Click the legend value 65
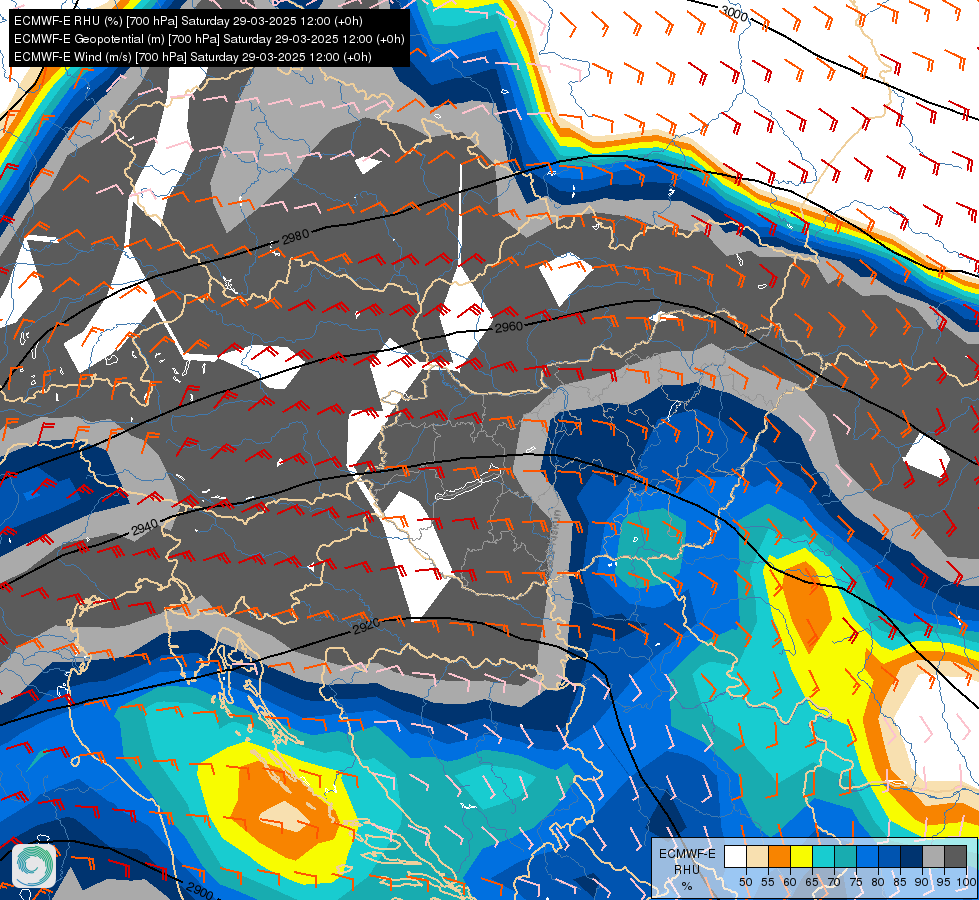The image size is (979, 900). (812, 882)
